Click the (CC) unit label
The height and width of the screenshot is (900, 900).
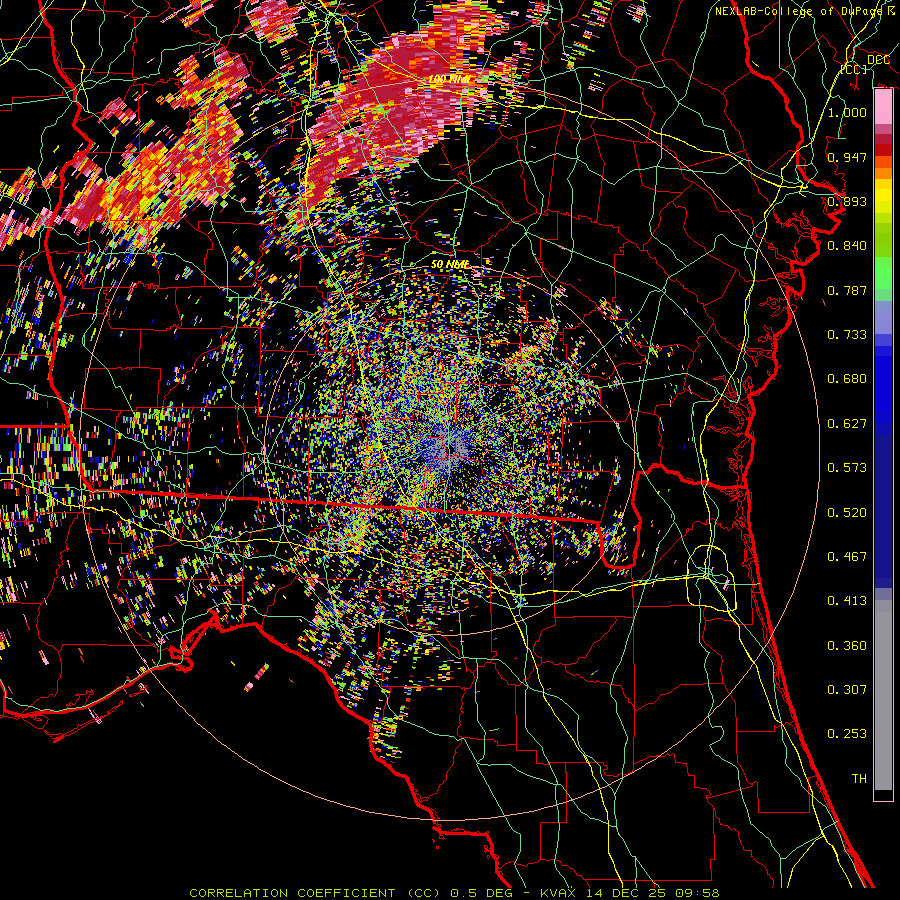click(854, 69)
